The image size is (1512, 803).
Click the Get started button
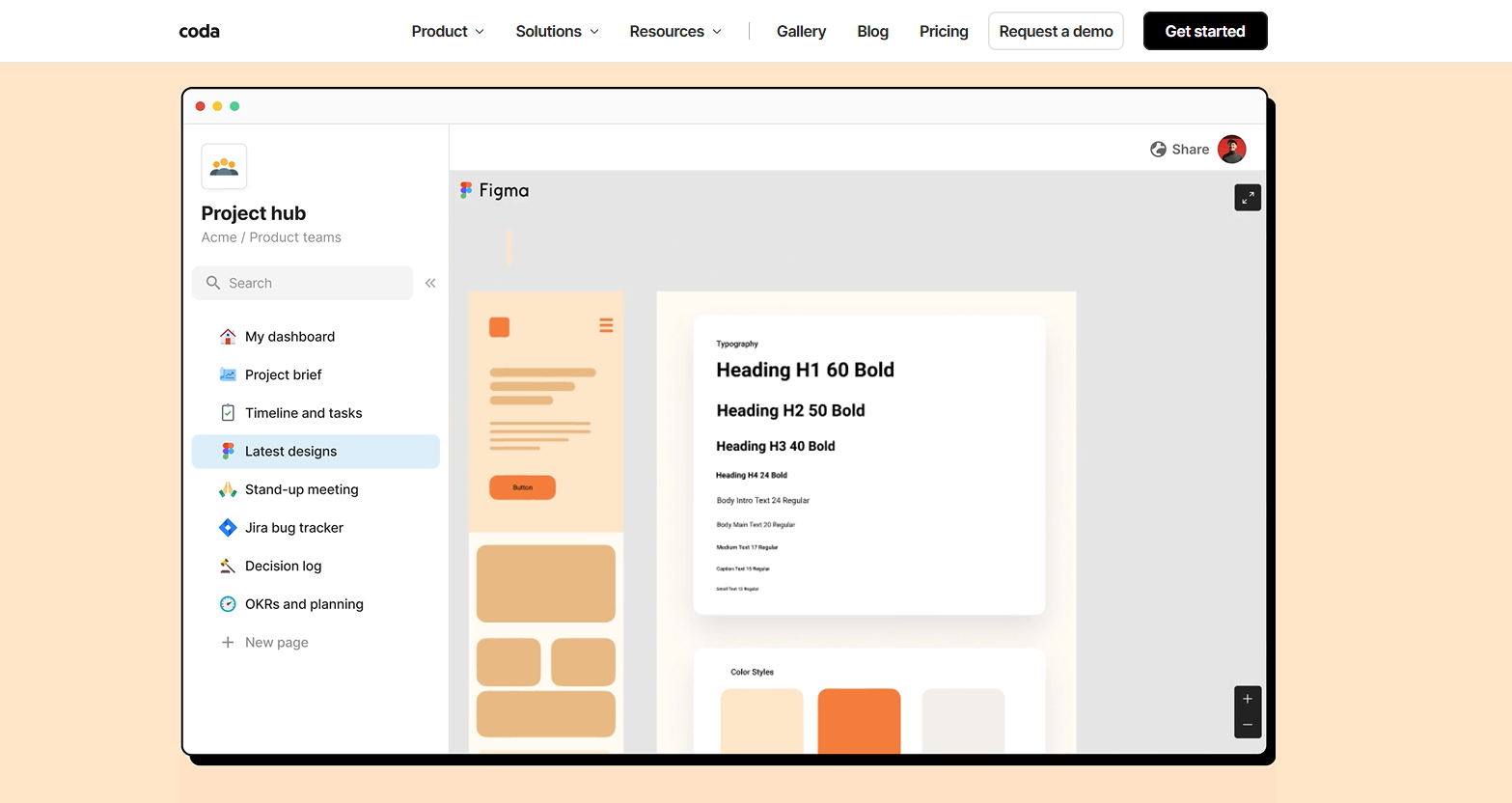coord(1205,31)
